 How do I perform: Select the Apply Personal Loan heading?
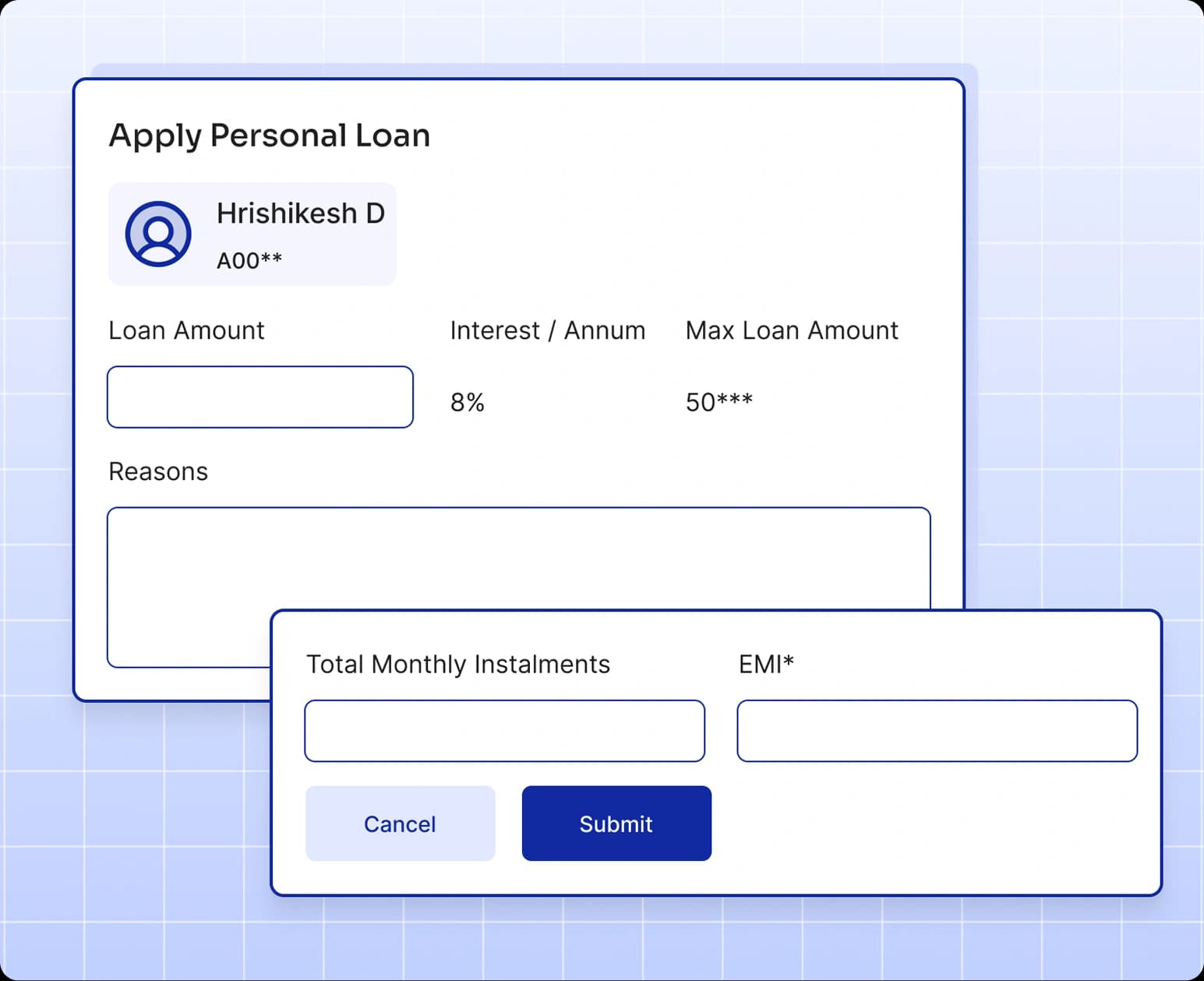tap(269, 135)
